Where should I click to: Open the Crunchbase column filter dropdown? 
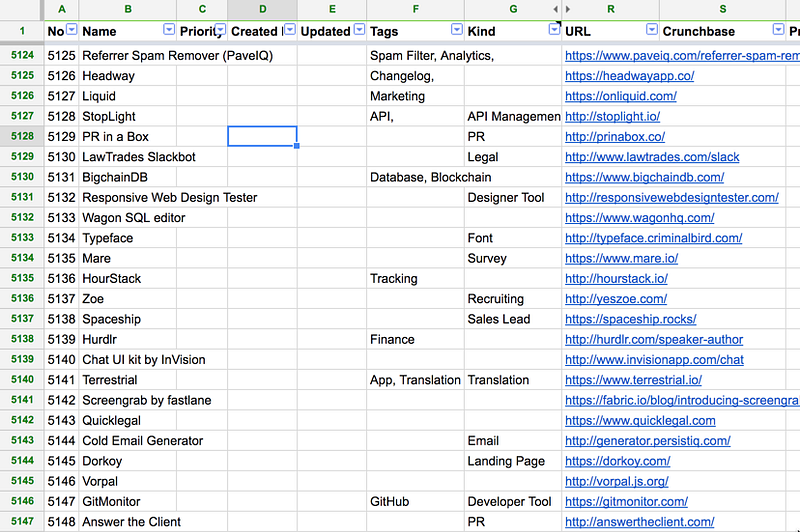778,30
